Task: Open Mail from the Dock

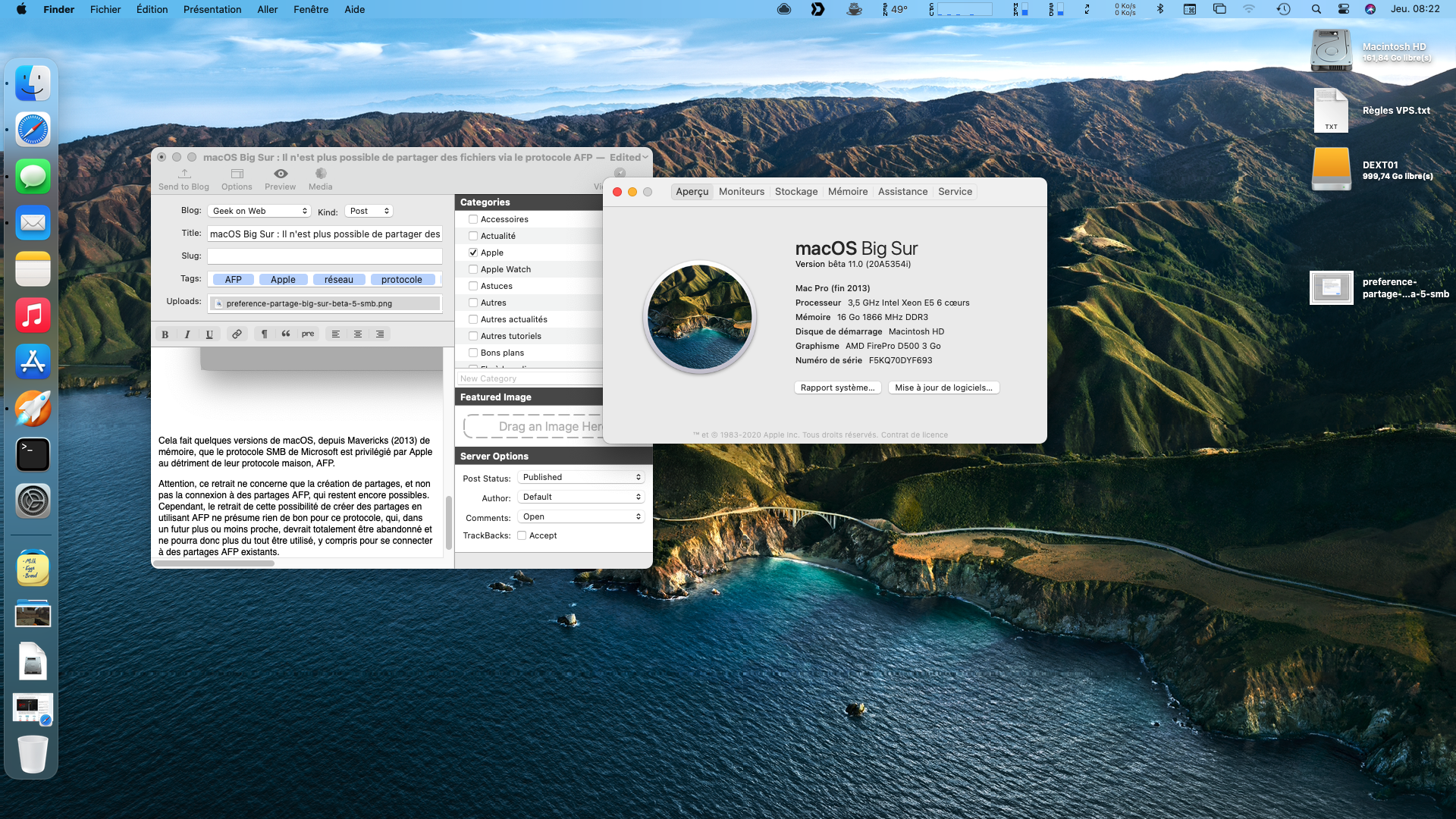Action: pyautogui.click(x=33, y=222)
